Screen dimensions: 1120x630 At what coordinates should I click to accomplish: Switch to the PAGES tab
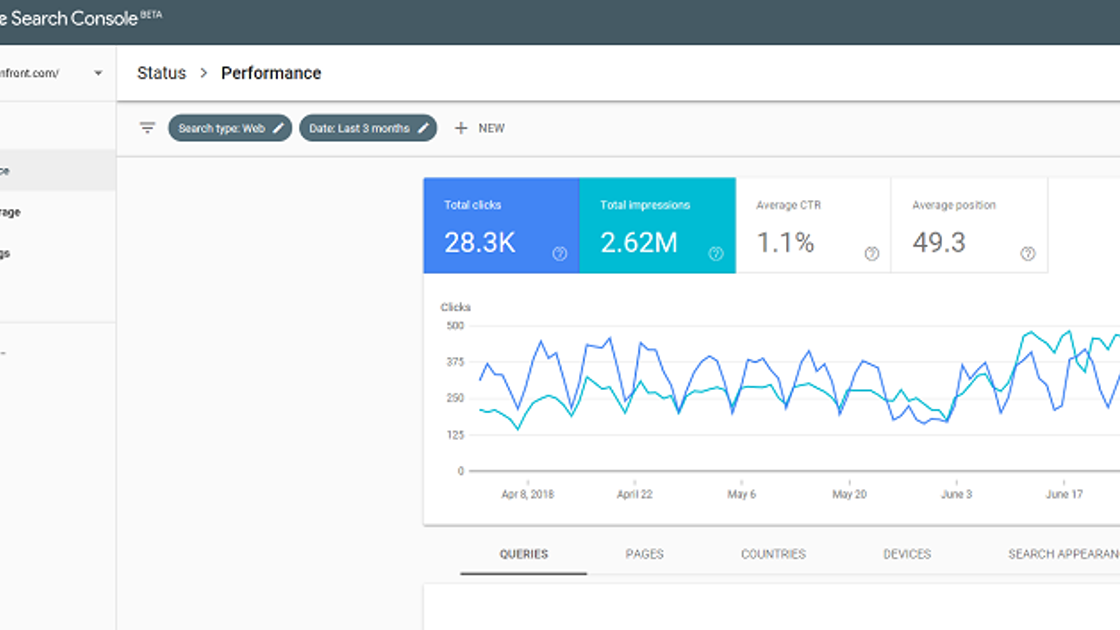click(644, 554)
